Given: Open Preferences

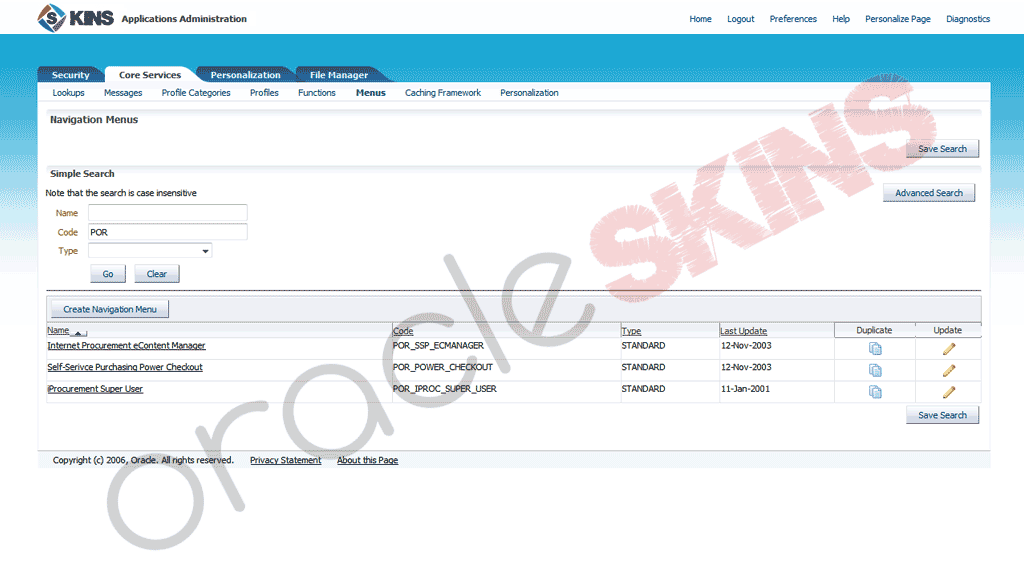Looking at the screenshot, I should 793,19.
